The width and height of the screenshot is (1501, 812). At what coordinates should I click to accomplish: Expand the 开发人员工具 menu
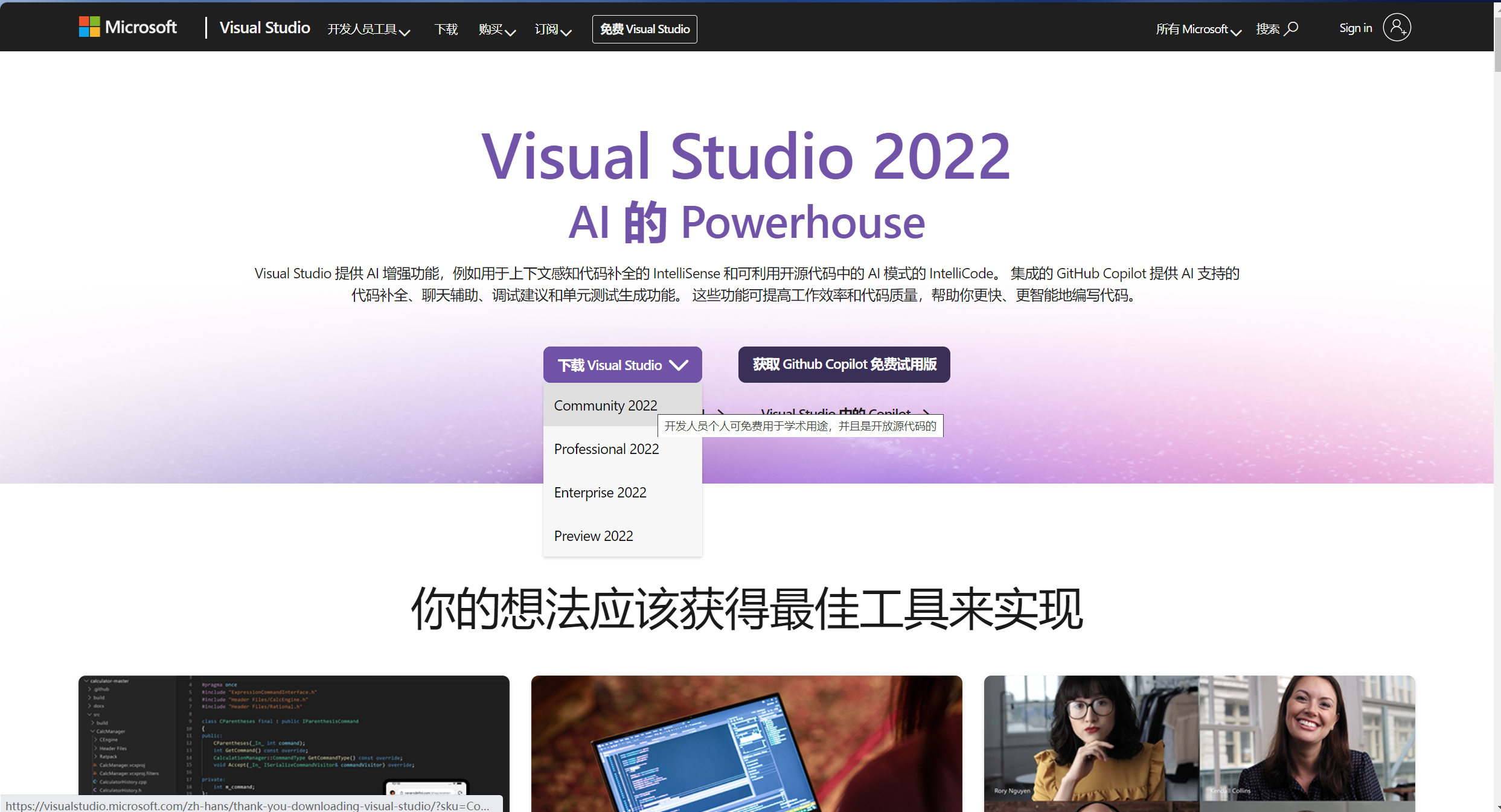click(368, 30)
